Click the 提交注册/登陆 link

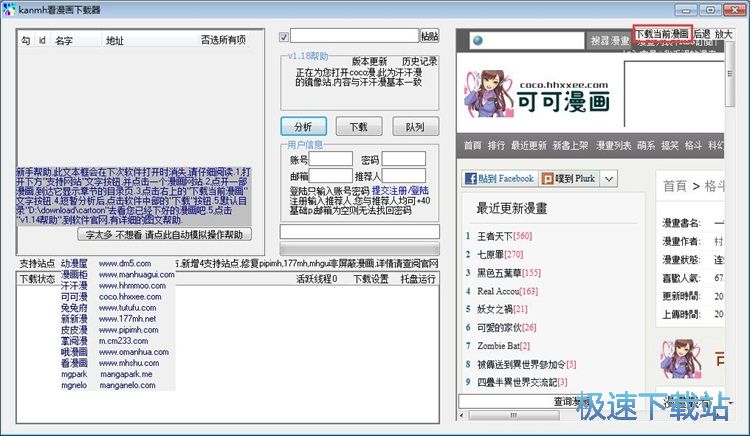pos(400,191)
